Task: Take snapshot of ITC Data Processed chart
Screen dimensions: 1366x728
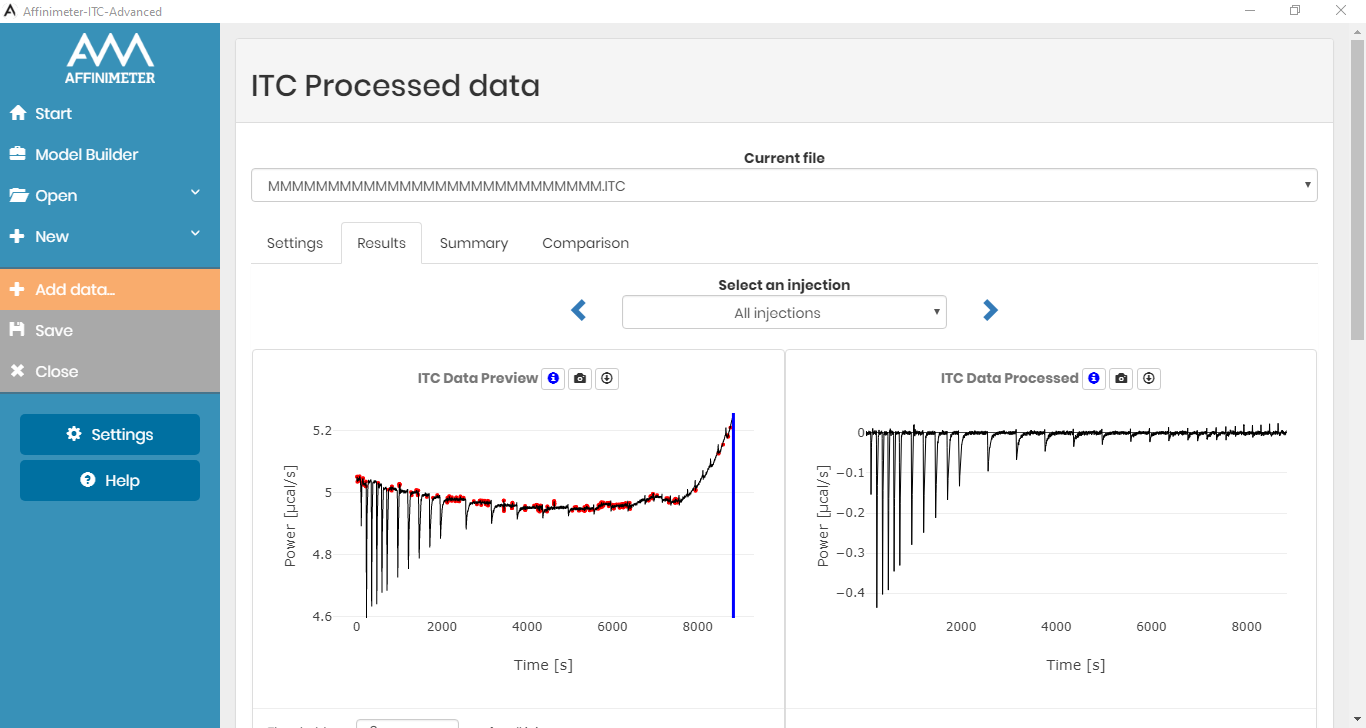Action: coord(1121,378)
